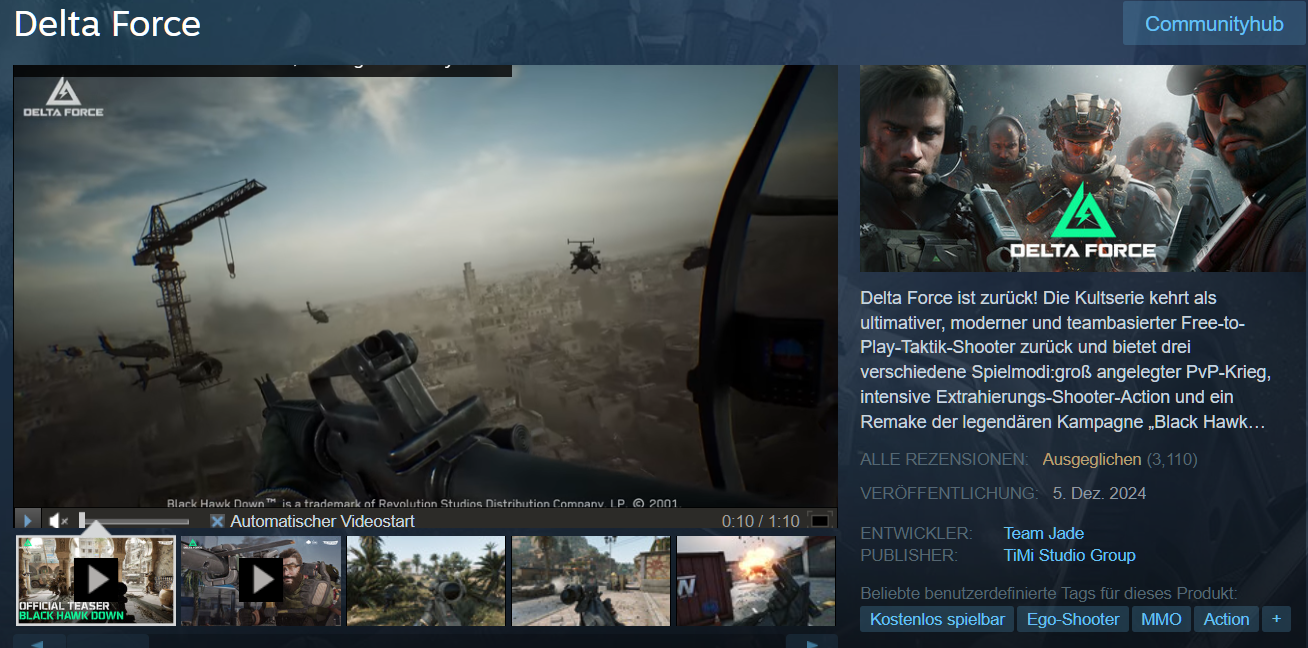
Task: Uncheck Automatischer Videostart
Action: click(217, 521)
